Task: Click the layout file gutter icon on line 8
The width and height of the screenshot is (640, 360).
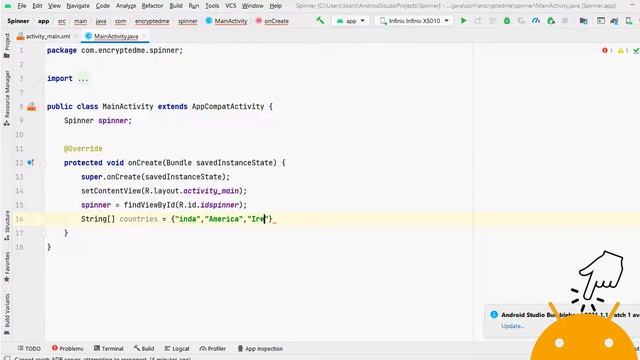Action: point(31,107)
